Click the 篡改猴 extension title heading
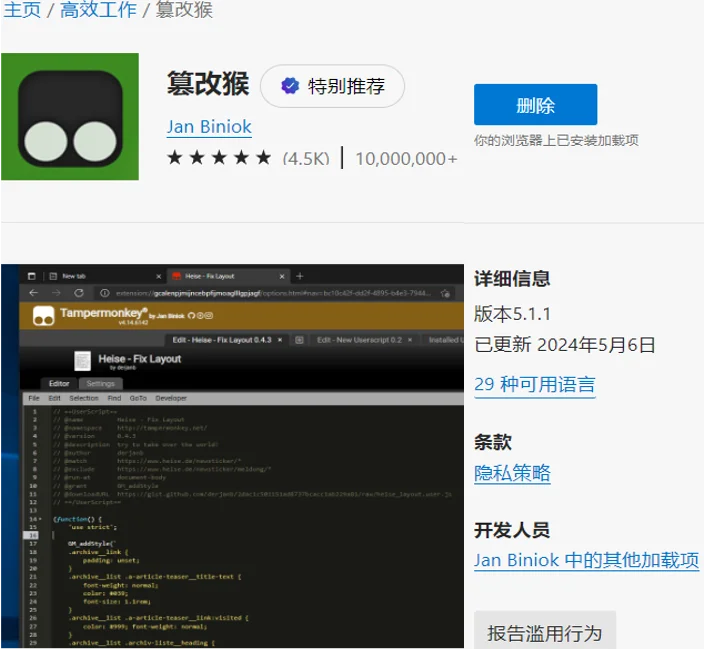The image size is (708, 649). pos(208,84)
